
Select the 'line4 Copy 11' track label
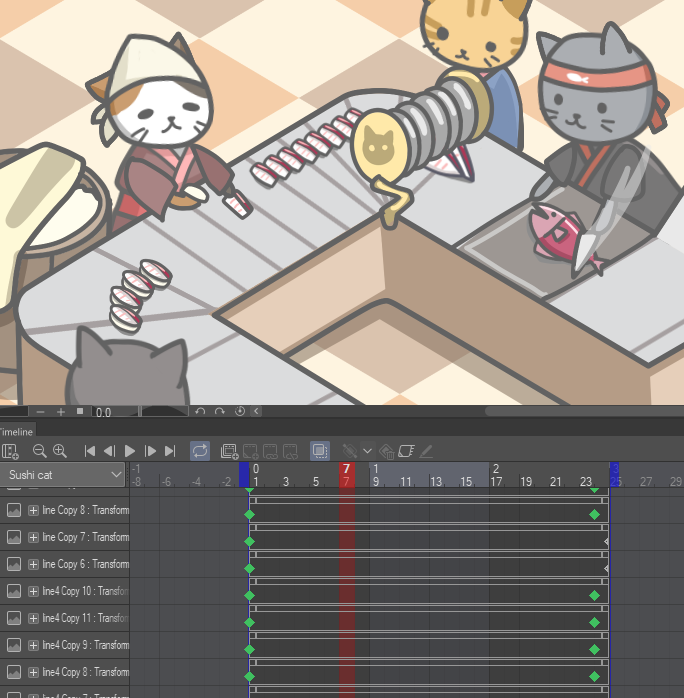85,618
